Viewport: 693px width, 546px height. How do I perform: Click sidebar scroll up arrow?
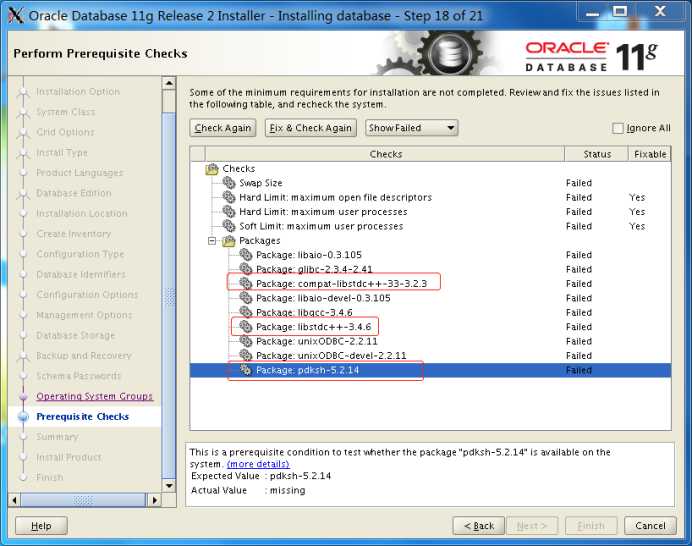pyautogui.click(x=169, y=83)
